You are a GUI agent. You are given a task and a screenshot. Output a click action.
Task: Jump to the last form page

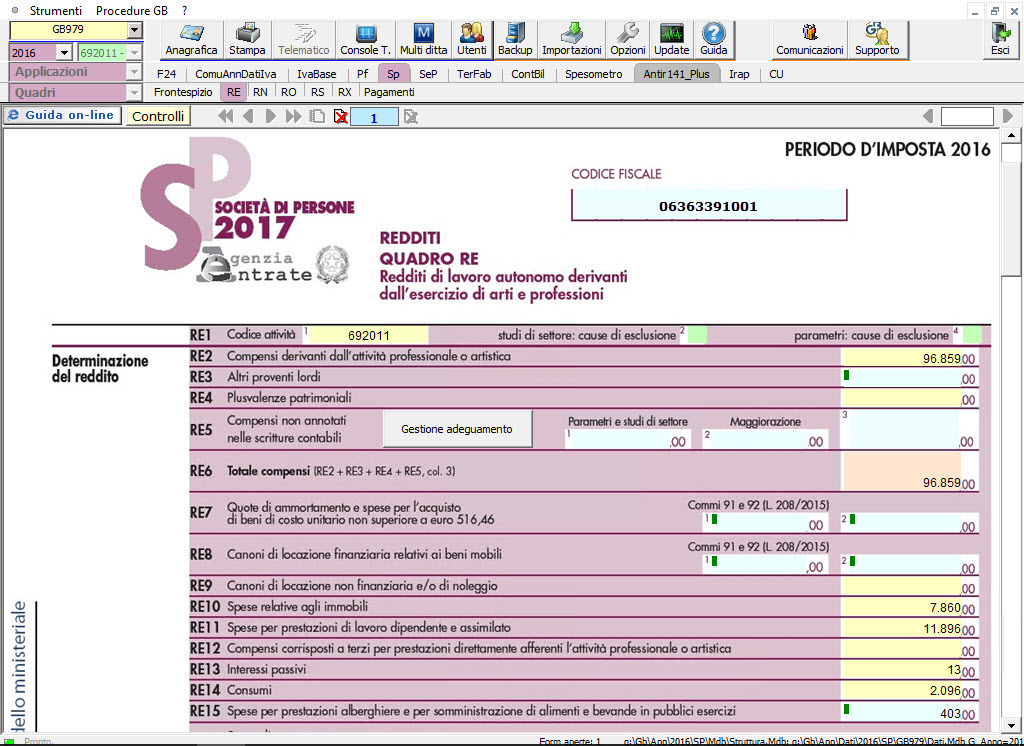click(293, 116)
